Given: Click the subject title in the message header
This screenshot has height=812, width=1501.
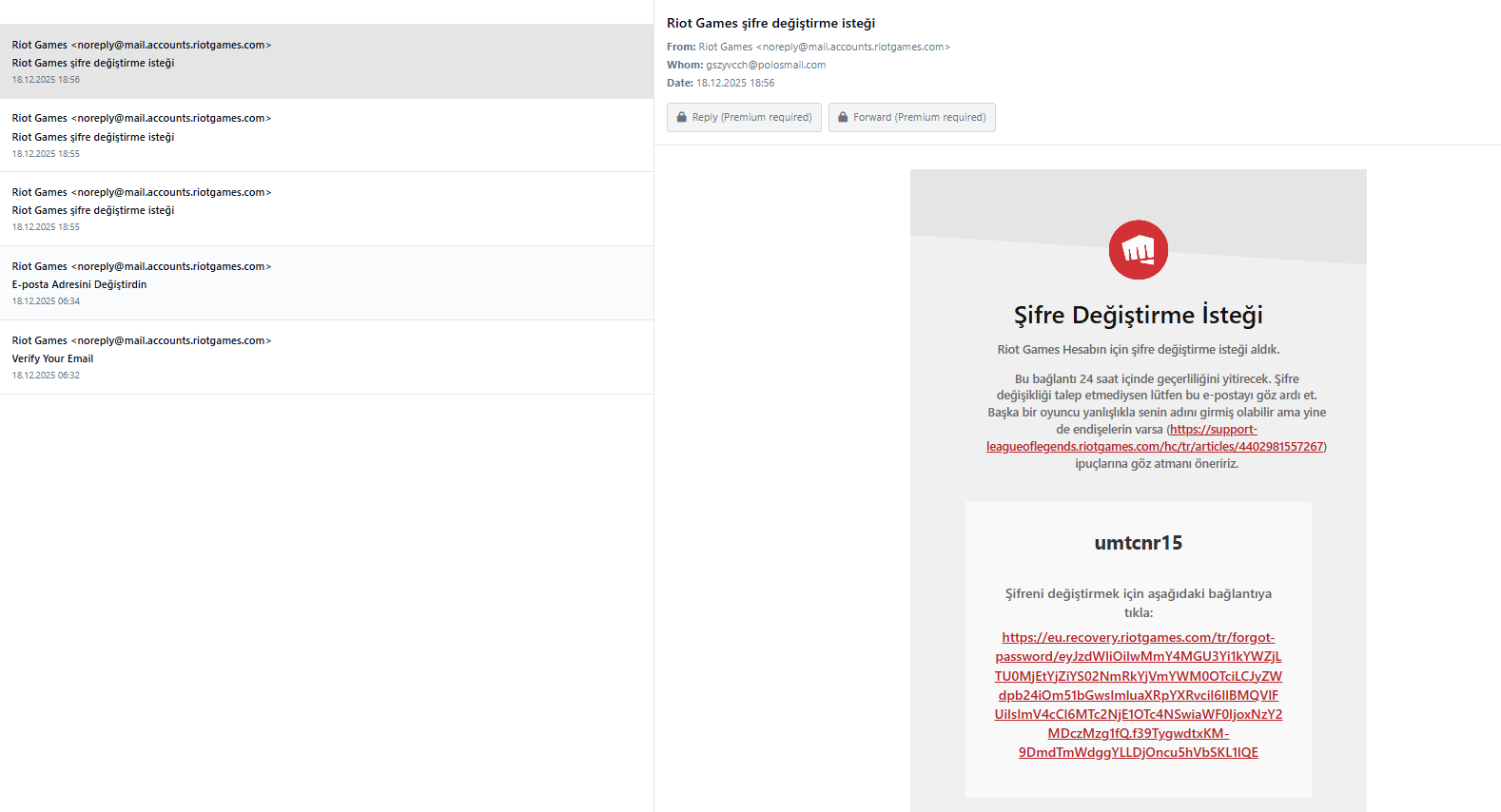Looking at the screenshot, I should pyautogui.click(x=770, y=23).
